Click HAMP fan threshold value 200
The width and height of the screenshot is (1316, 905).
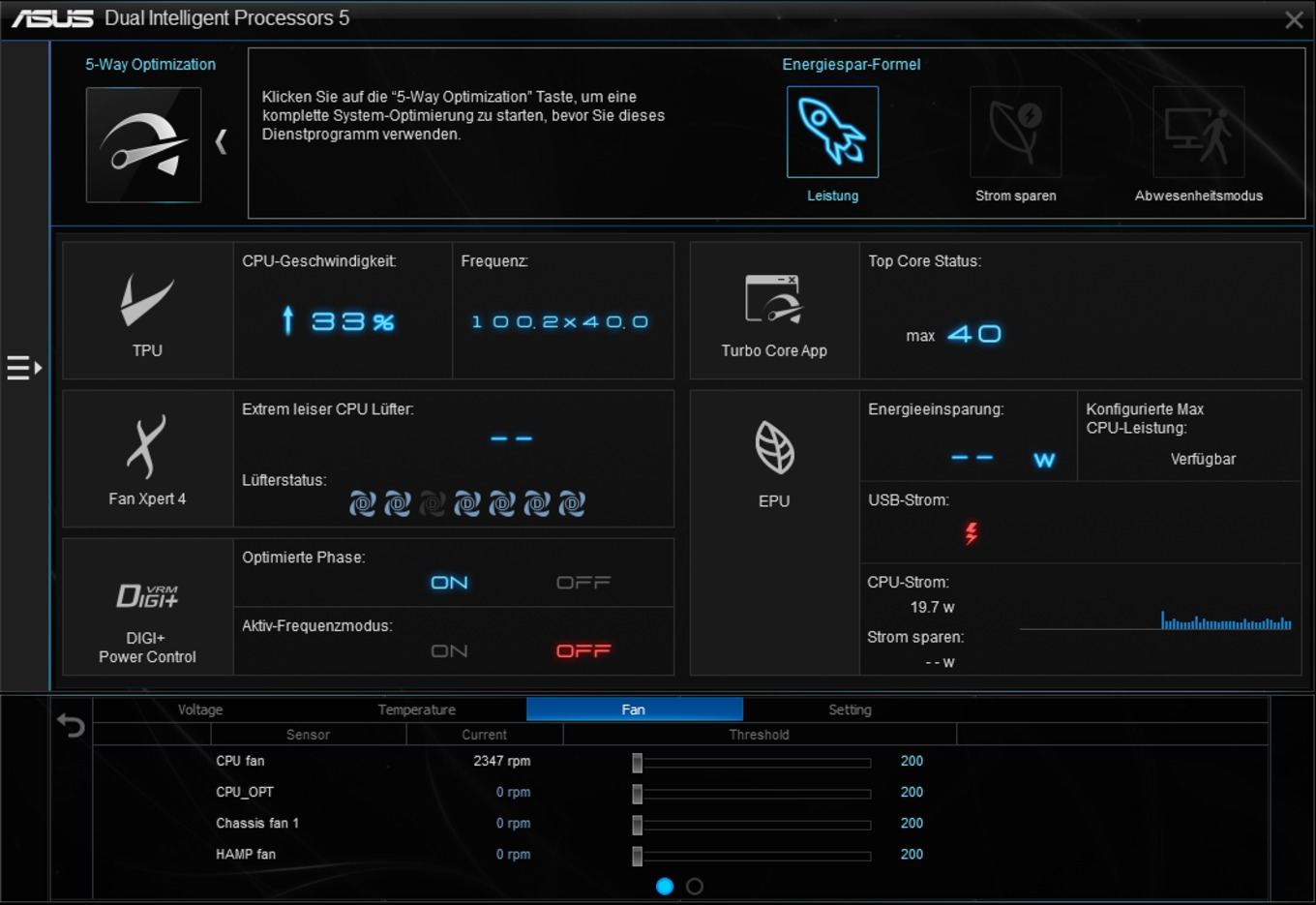pos(912,854)
